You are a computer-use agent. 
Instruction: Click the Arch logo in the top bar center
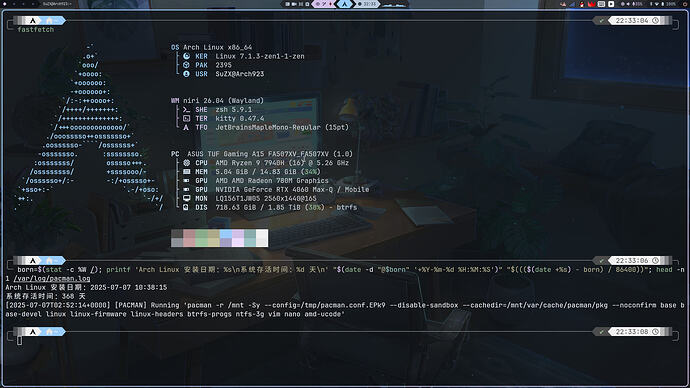[345, 4]
